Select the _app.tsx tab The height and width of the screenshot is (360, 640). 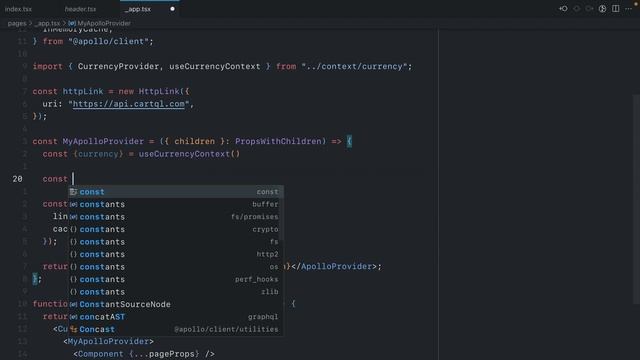(x=138, y=9)
